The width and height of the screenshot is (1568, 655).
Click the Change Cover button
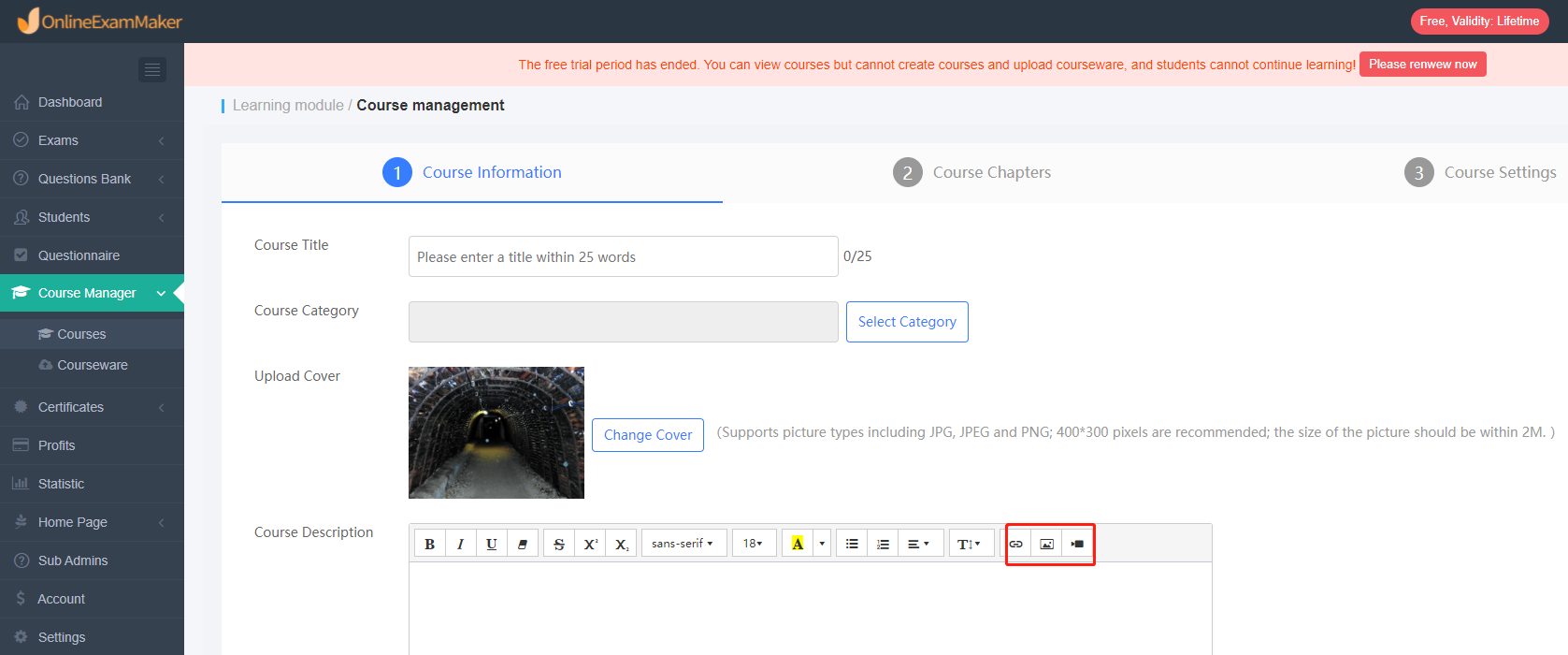[x=648, y=435]
